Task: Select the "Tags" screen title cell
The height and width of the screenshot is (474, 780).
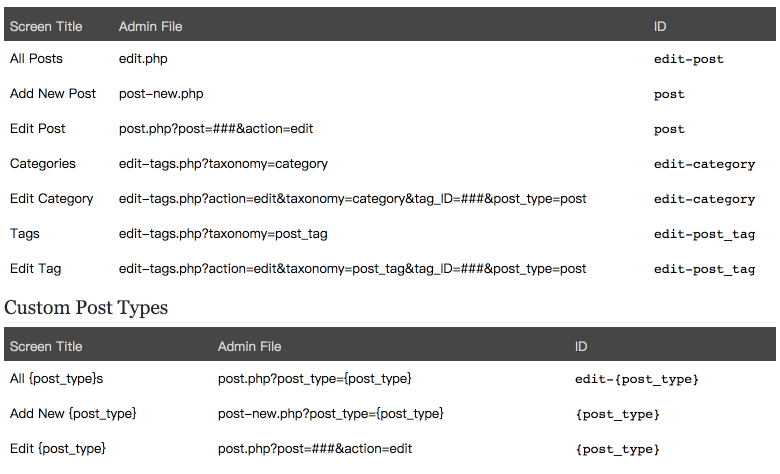Action: tap(25, 234)
